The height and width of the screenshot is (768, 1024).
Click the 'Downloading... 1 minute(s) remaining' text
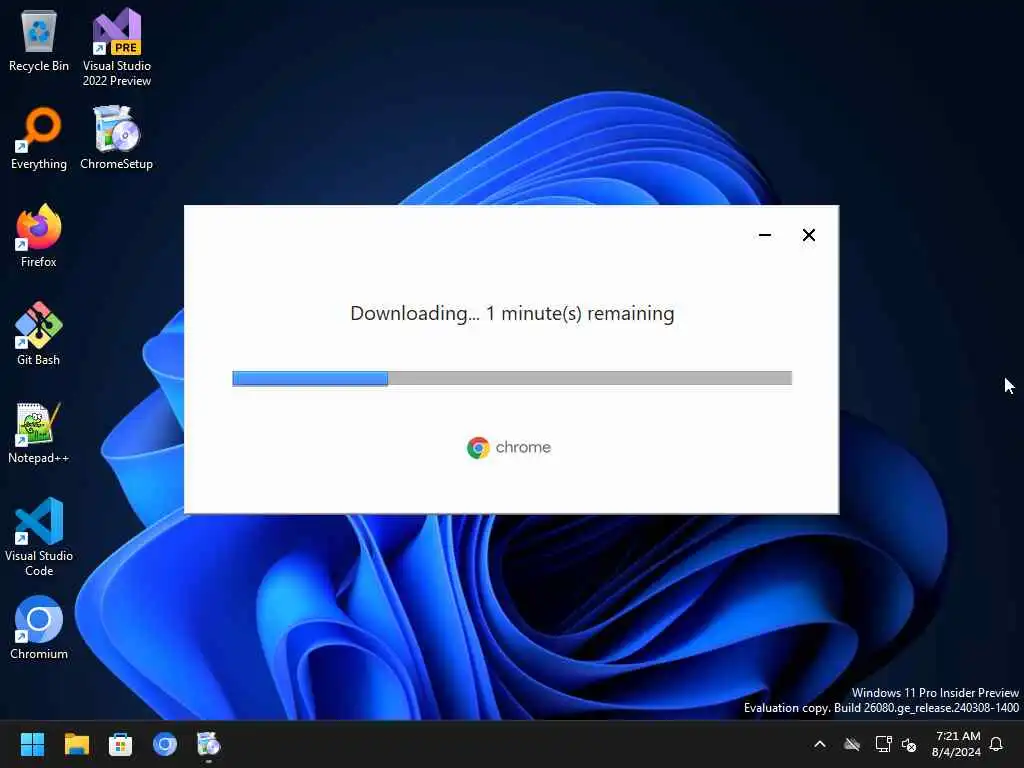tap(512, 313)
